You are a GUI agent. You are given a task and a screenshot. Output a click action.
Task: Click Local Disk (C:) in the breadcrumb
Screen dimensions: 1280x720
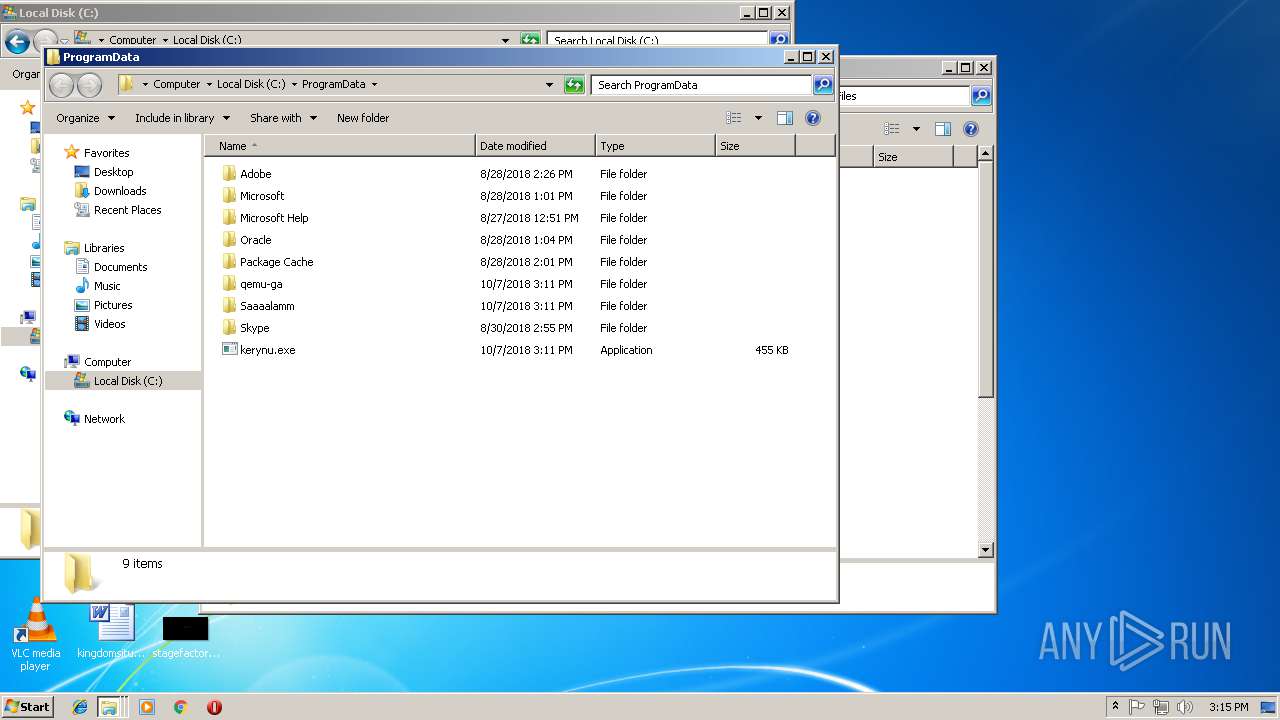(251, 85)
